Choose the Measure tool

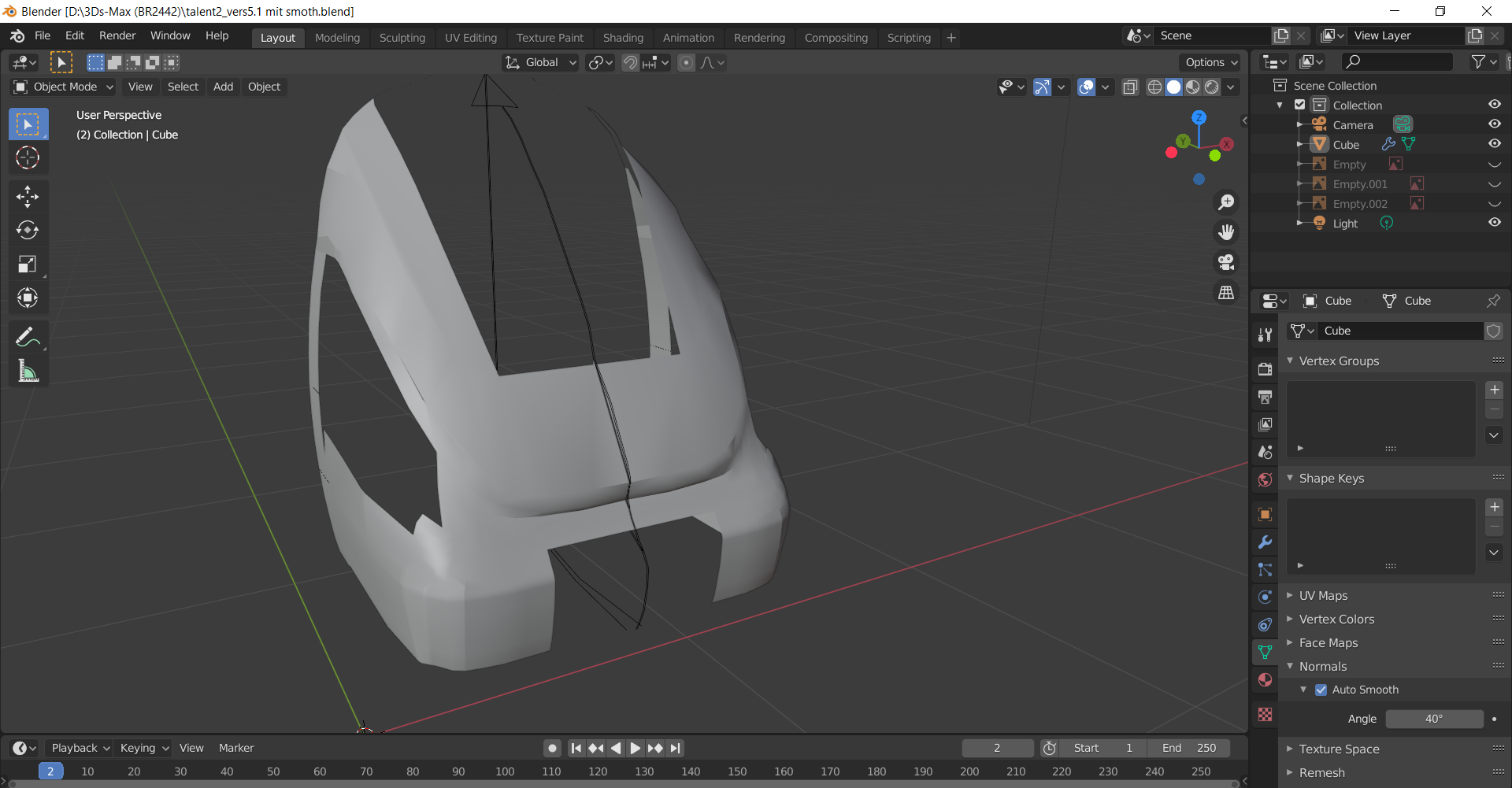(x=28, y=371)
